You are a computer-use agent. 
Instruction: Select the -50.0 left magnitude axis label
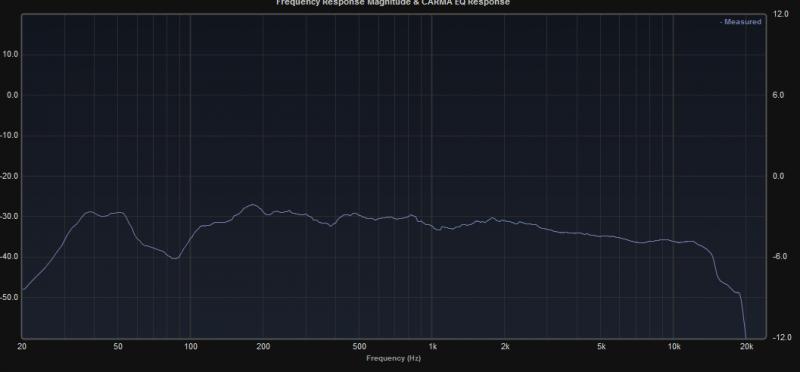tap(9, 297)
